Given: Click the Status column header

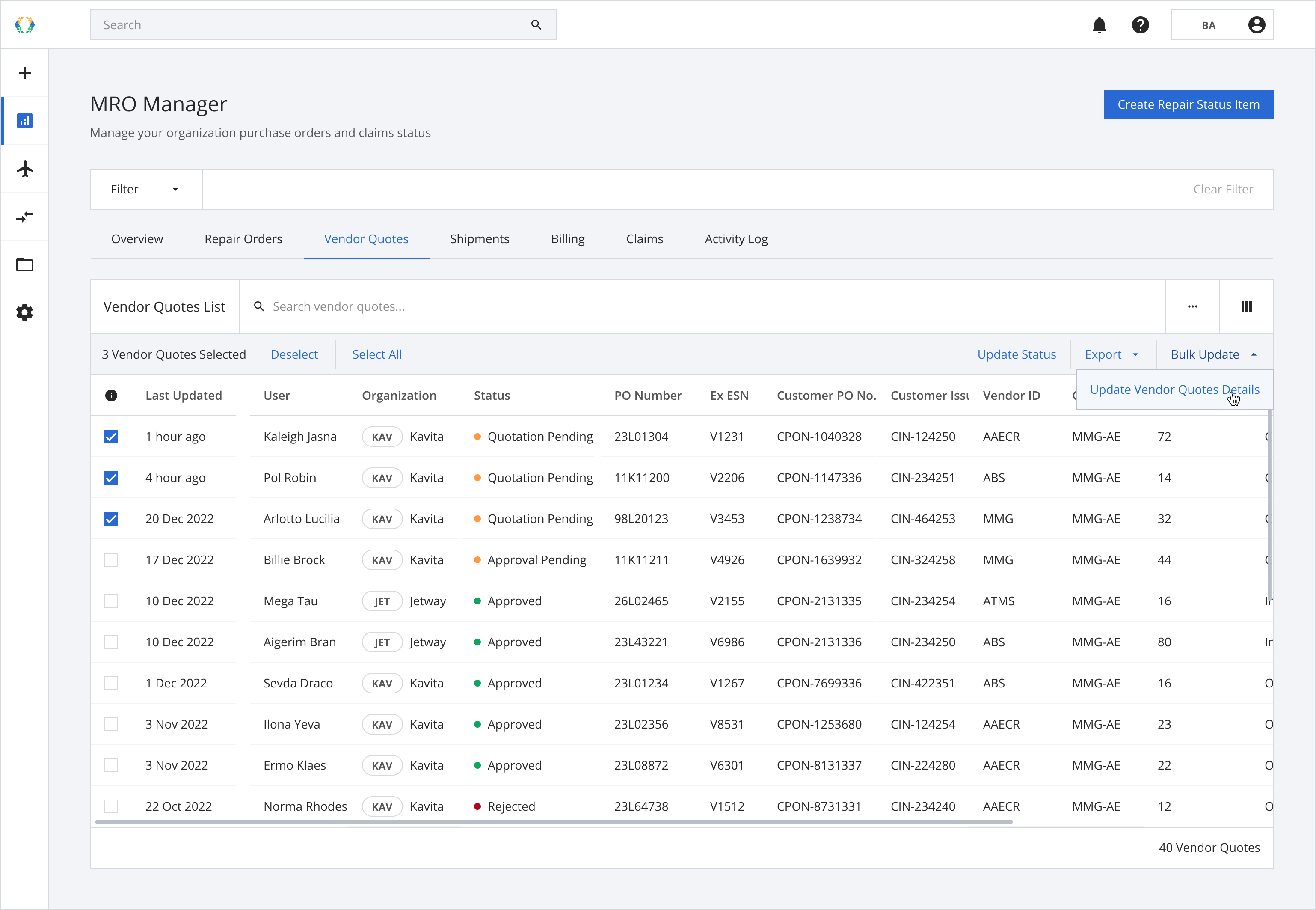Looking at the screenshot, I should (x=492, y=395).
